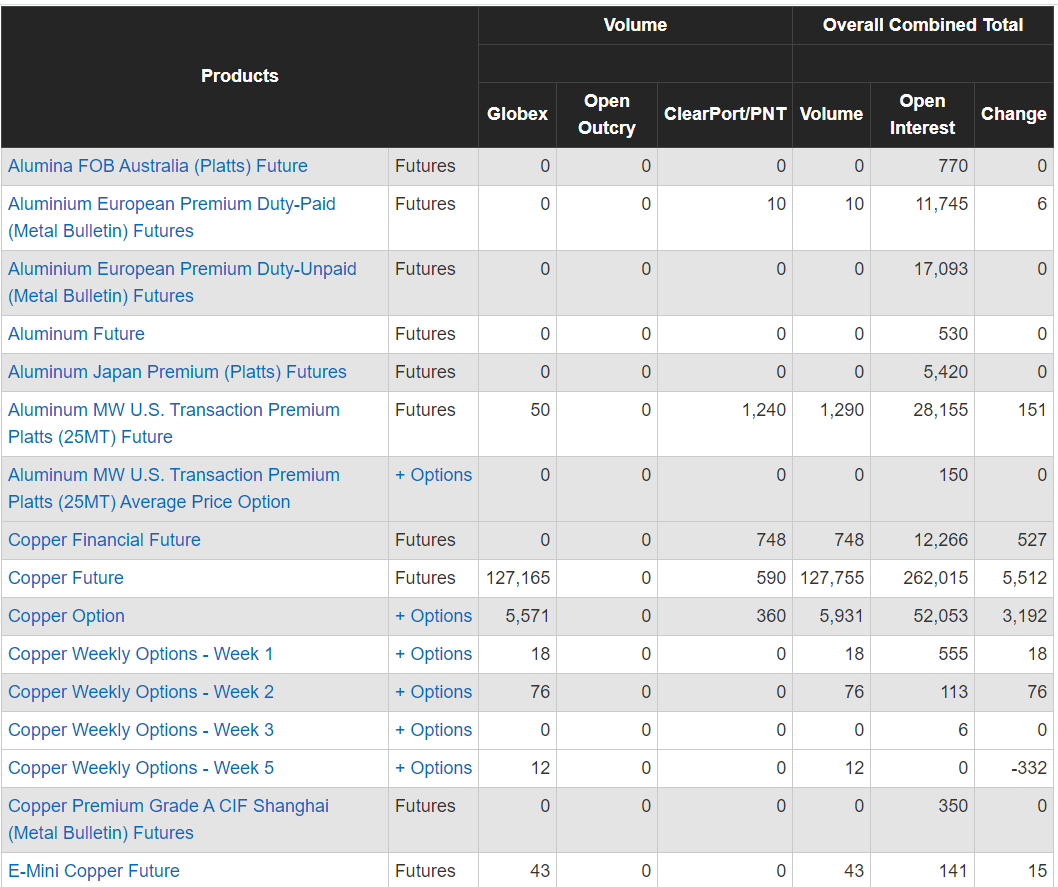Open Copper Weekly Options - Week 3
Image resolution: width=1058 pixels, height=887 pixels.
coord(141,730)
